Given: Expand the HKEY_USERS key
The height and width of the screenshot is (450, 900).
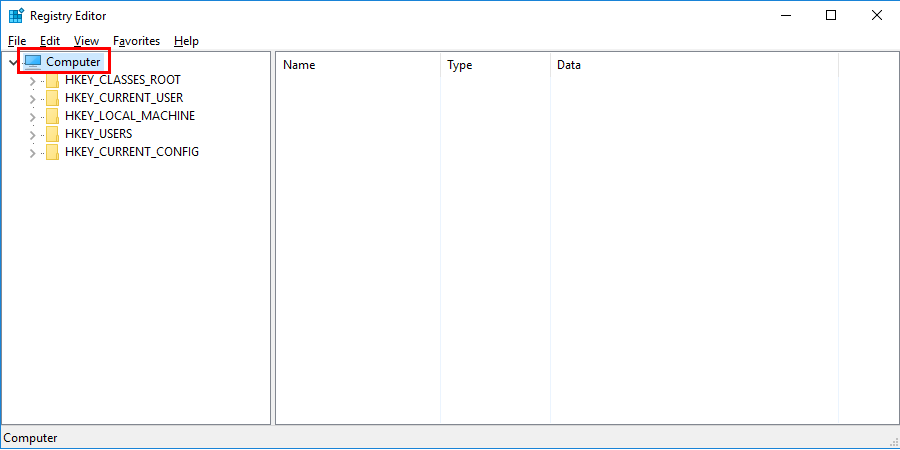Looking at the screenshot, I should pos(32,134).
